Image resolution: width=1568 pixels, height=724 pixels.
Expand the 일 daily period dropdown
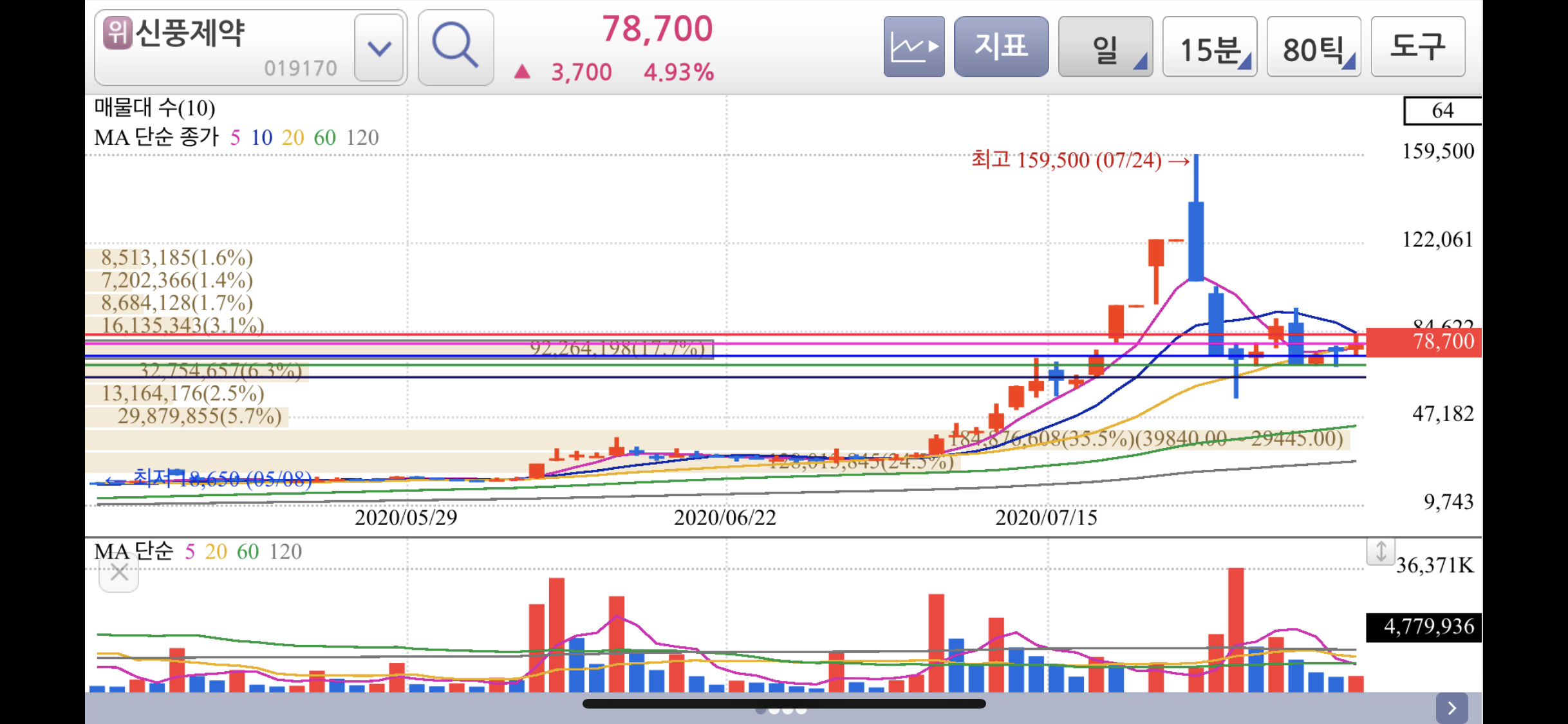(x=1105, y=48)
